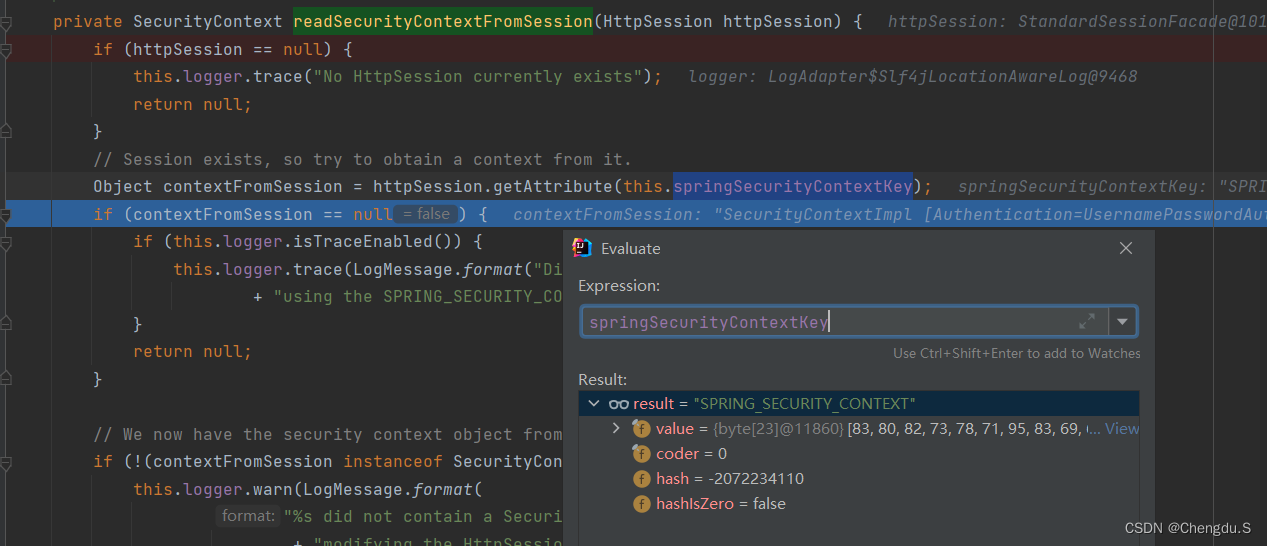Click the isTraceEnabled method call
Viewport: 1267px width, 546px height.
pos(392,241)
